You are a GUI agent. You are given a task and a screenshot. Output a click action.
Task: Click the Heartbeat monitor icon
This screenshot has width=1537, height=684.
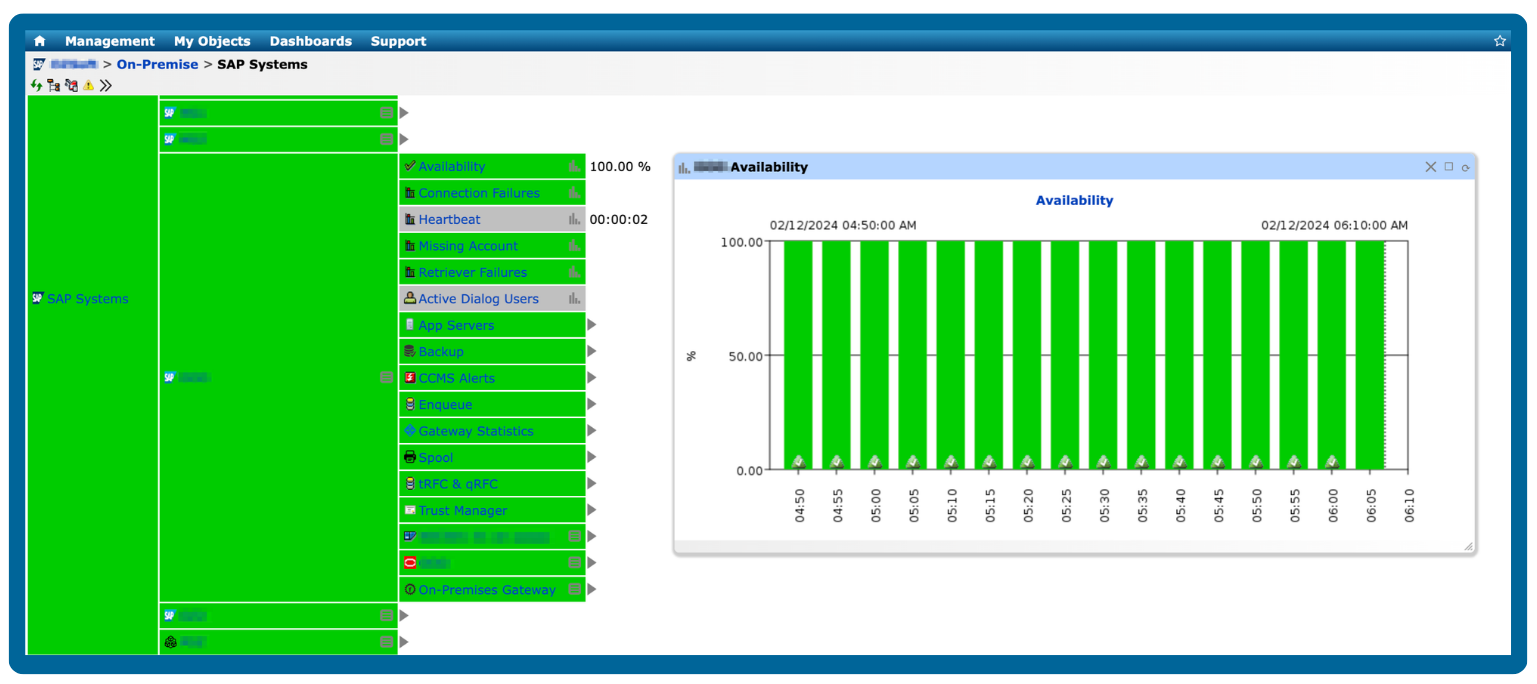410,219
